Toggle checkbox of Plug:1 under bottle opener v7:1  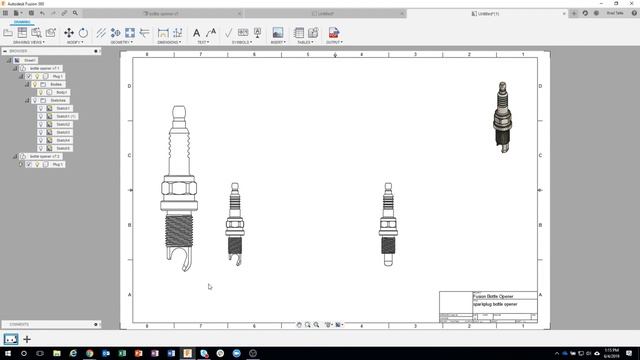tap(29, 76)
